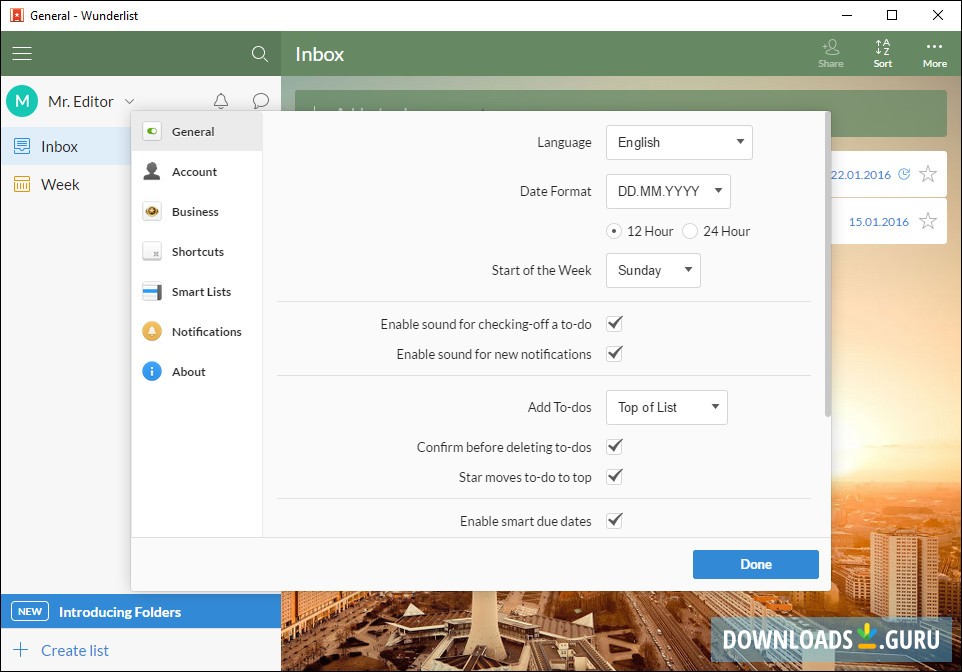Image resolution: width=962 pixels, height=672 pixels.
Task: Click the Done button
Action: coord(756,564)
